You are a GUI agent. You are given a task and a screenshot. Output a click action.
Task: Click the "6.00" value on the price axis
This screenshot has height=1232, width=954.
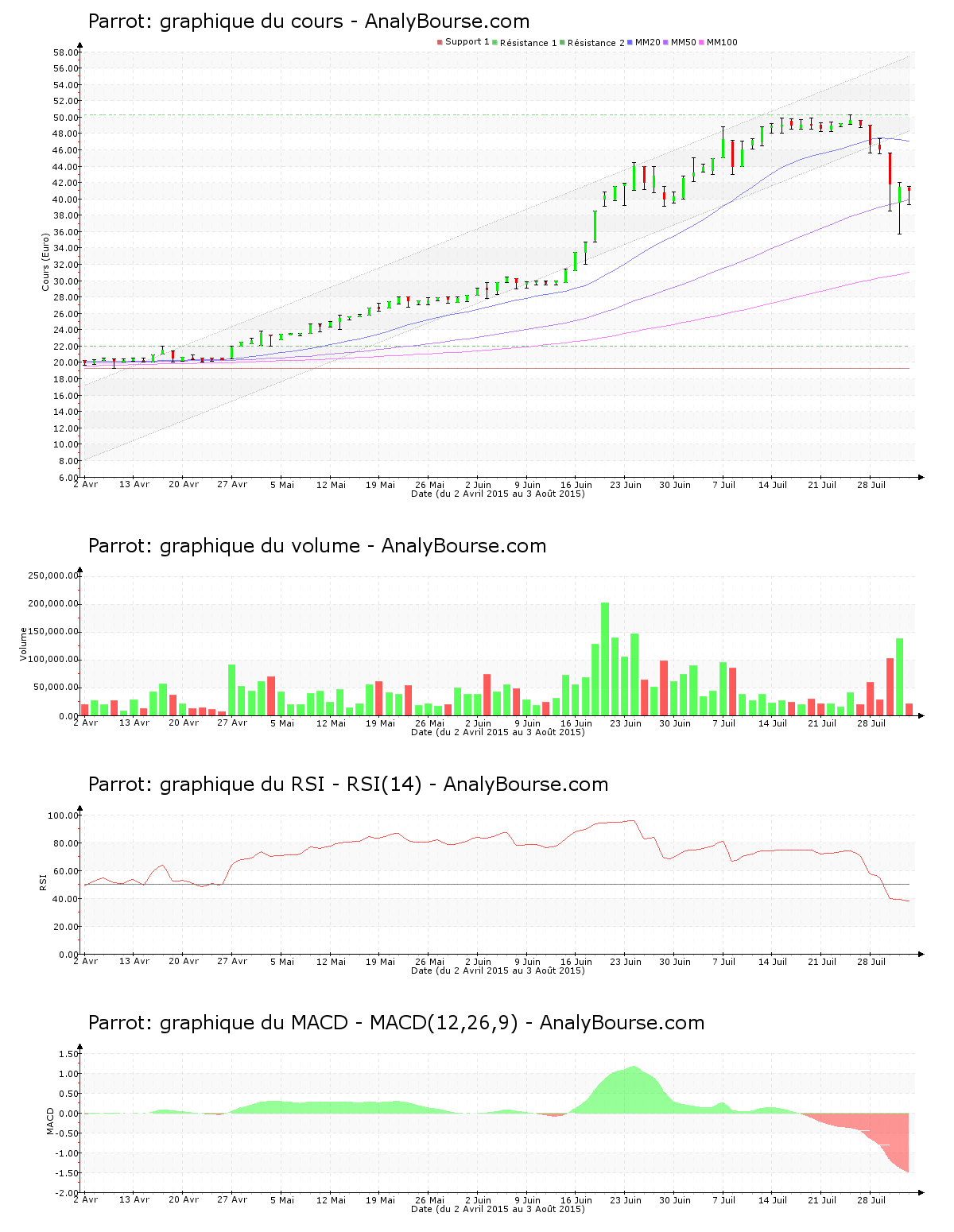[68, 478]
